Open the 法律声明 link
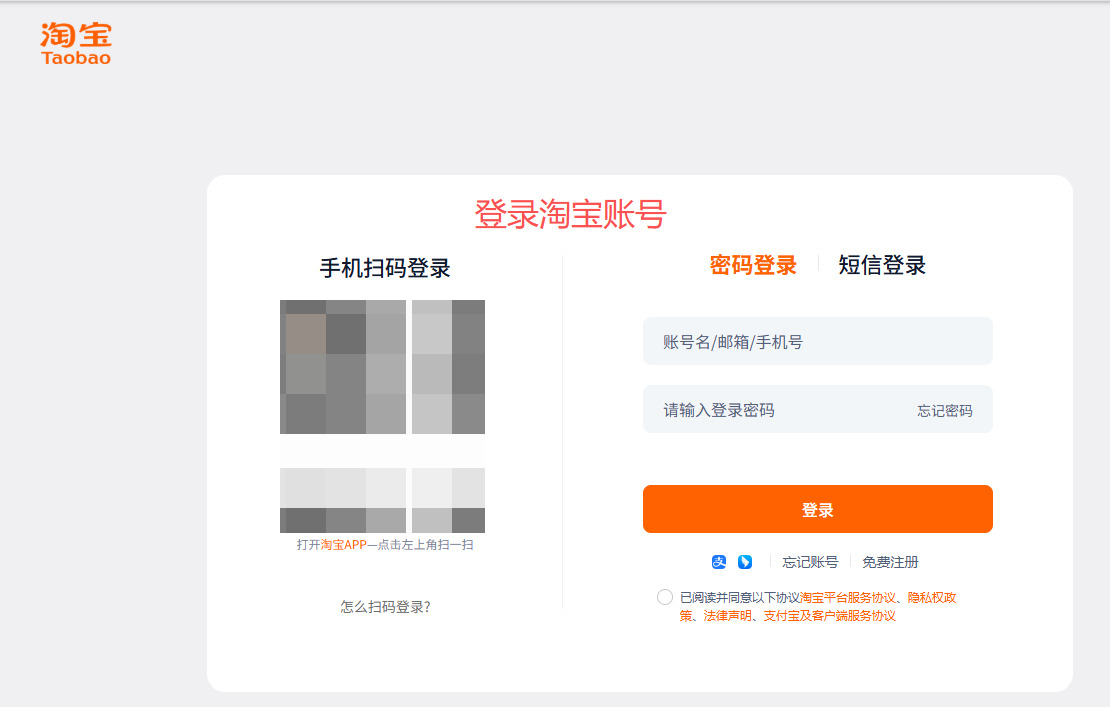This screenshot has width=1110, height=707. 727,616
